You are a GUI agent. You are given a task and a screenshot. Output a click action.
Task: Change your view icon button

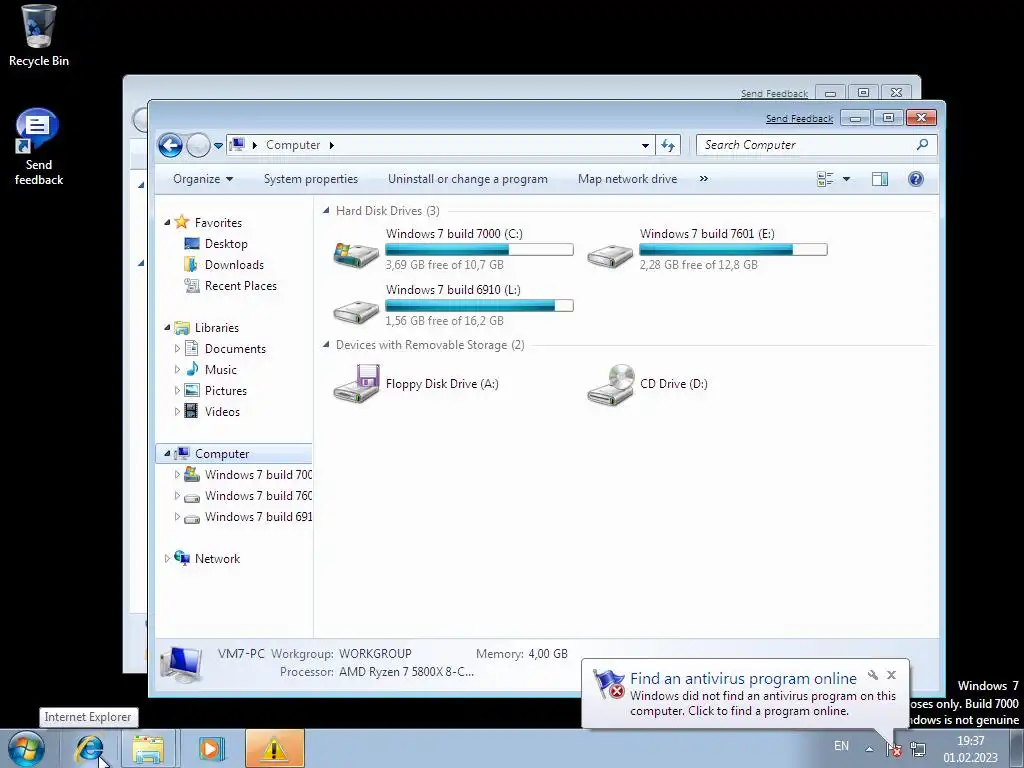pos(825,179)
